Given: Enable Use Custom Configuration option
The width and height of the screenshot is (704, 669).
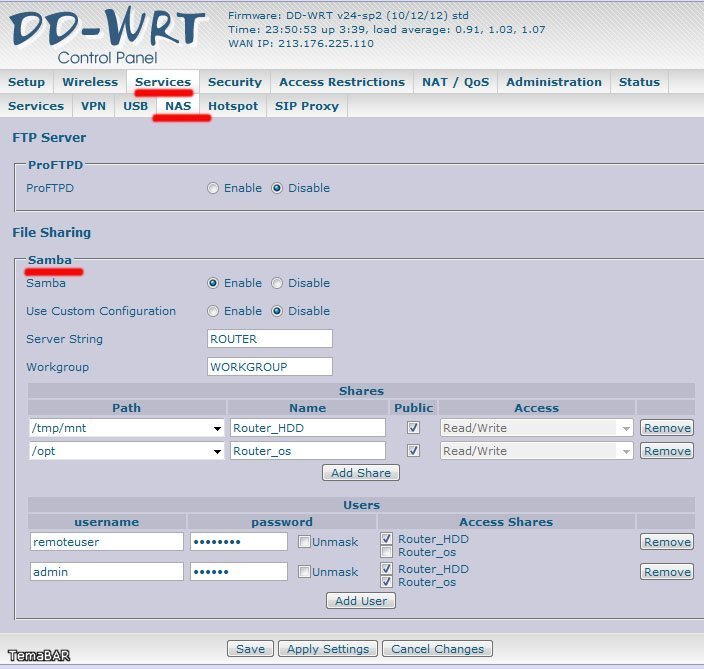Looking at the screenshot, I should [x=213, y=311].
